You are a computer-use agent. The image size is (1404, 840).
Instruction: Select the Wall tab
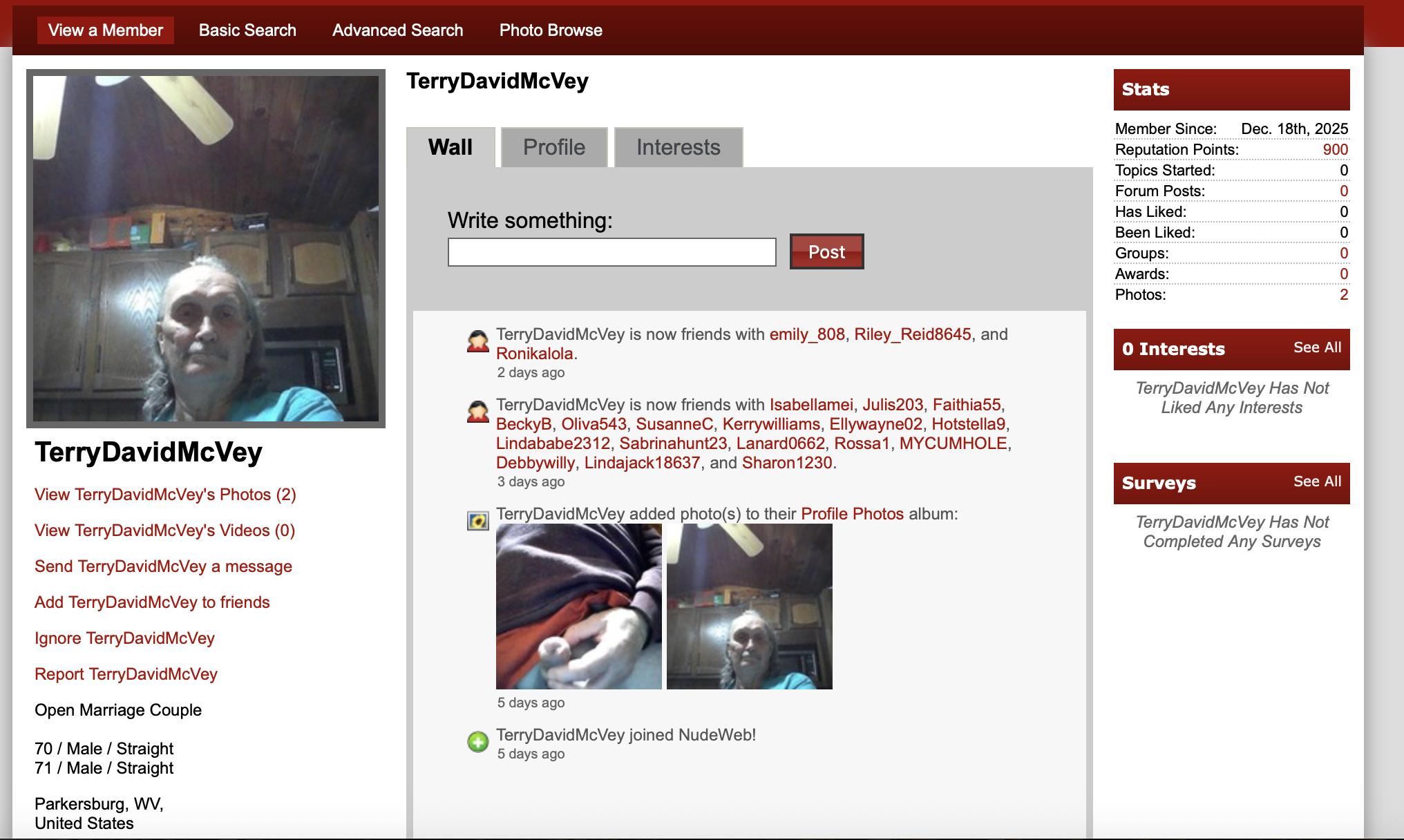pos(450,147)
